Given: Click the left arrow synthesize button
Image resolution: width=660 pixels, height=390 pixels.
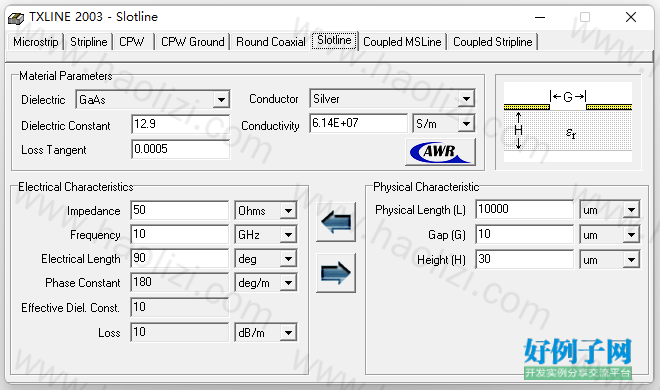Looking at the screenshot, I should pos(336,222).
